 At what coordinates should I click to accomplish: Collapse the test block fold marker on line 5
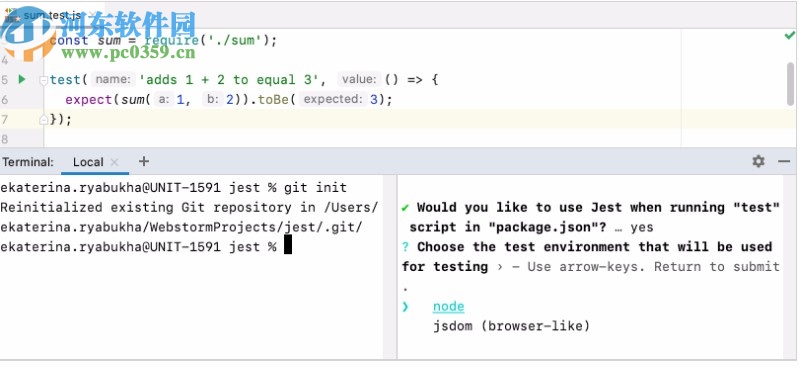(x=44, y=80)
